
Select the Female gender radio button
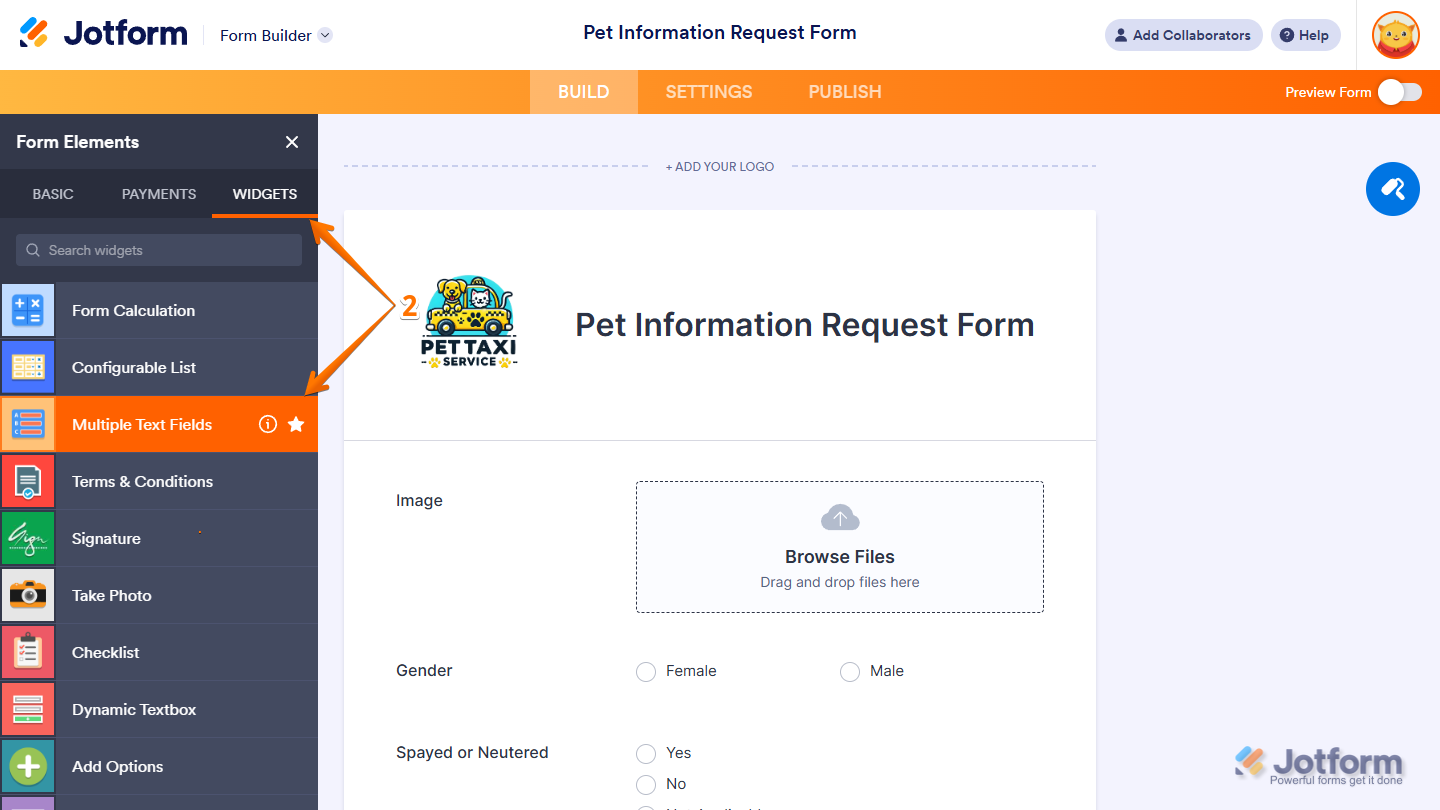(x=646, y=672)
